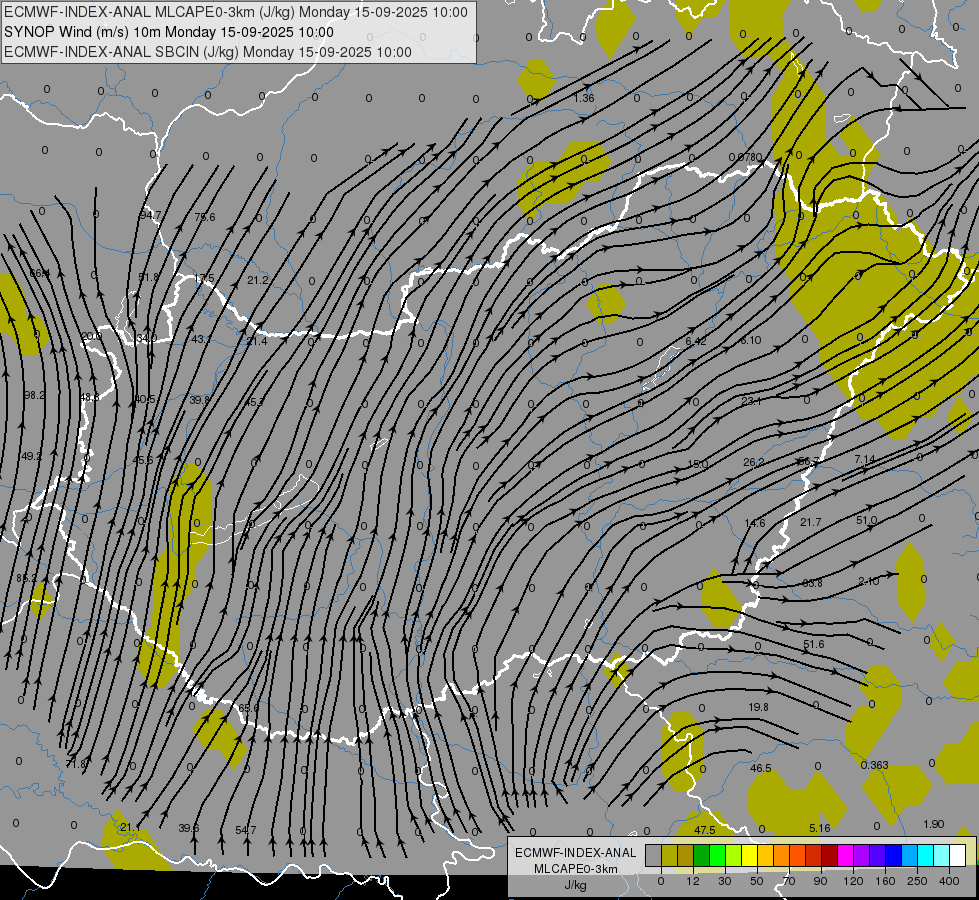
Task: Click the map value 94.7
Action: point(150,215)
